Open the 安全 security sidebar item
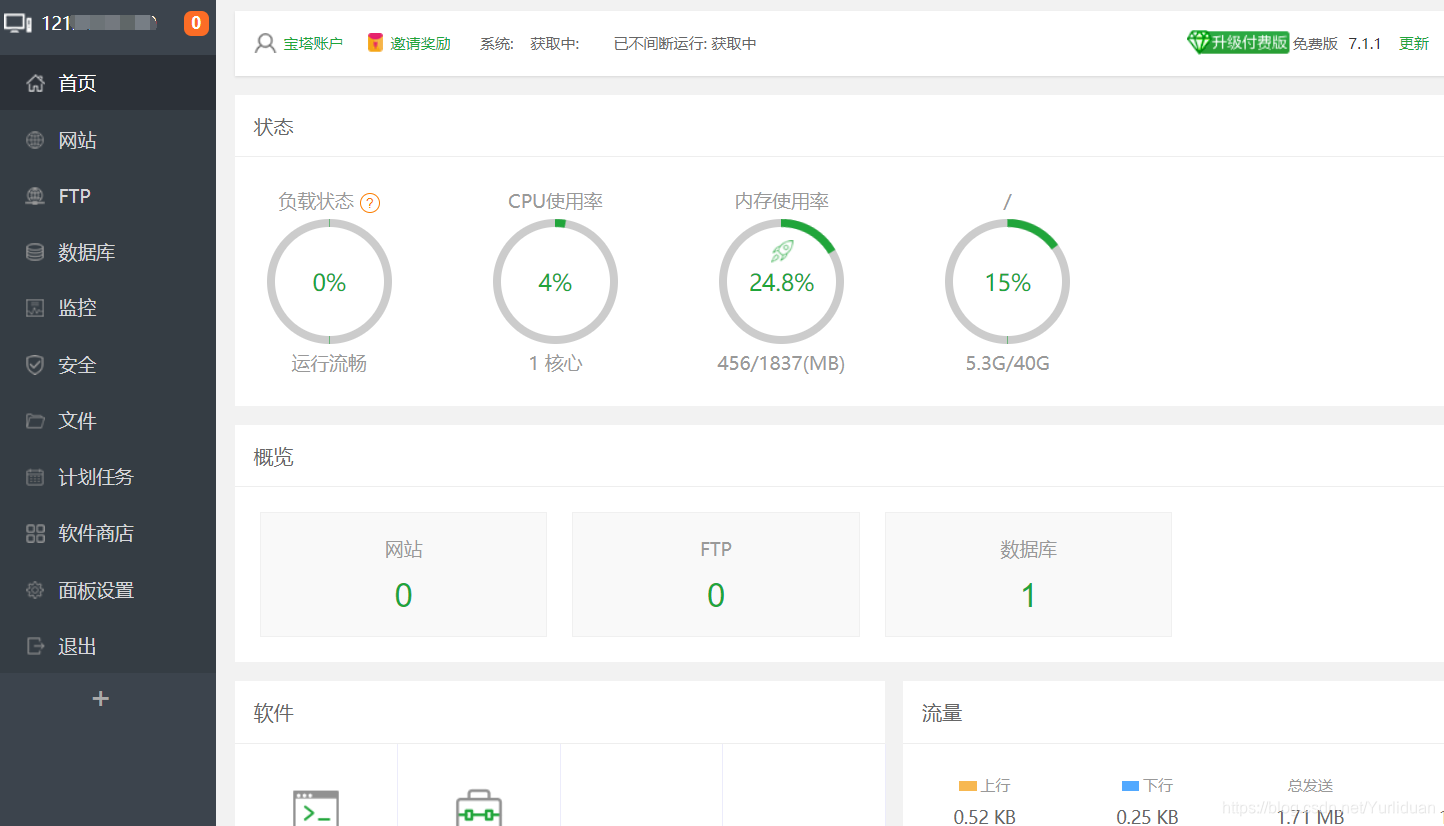The width and height of the screenshot is (1444, 826). 108,365
